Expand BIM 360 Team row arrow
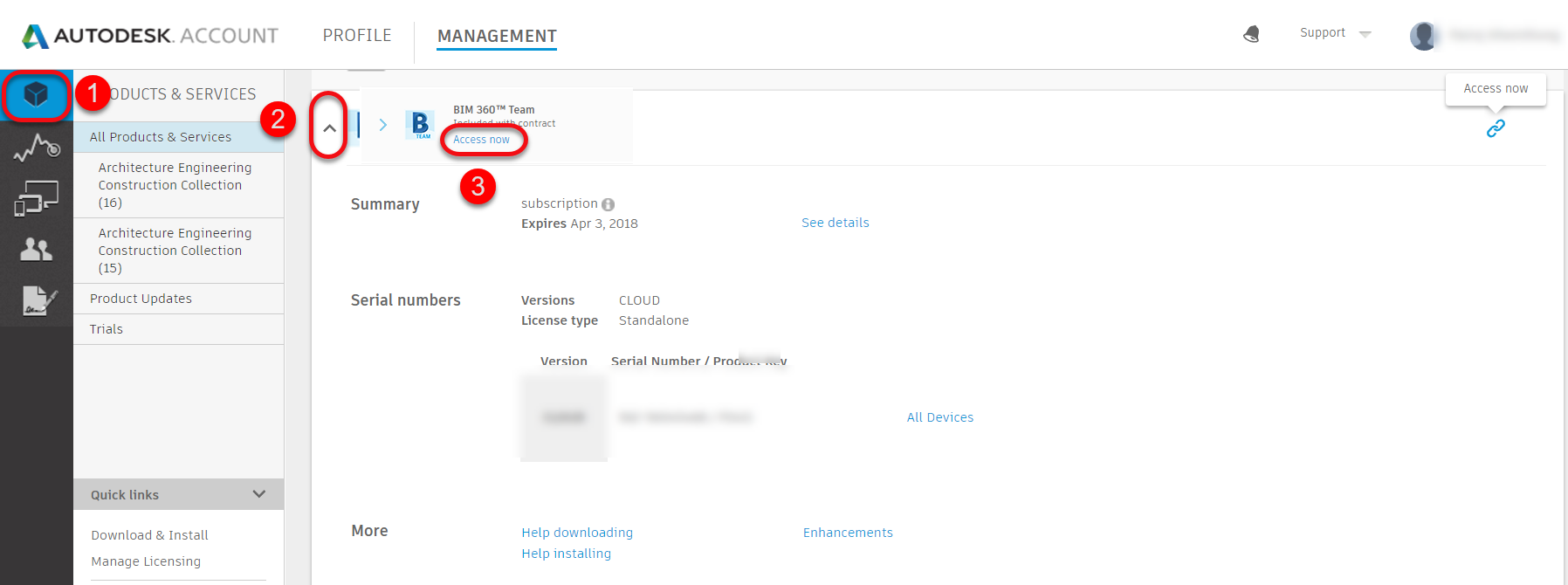This screenshot has height=585, width=1568. pyautogui.click(x=382, y=125)
